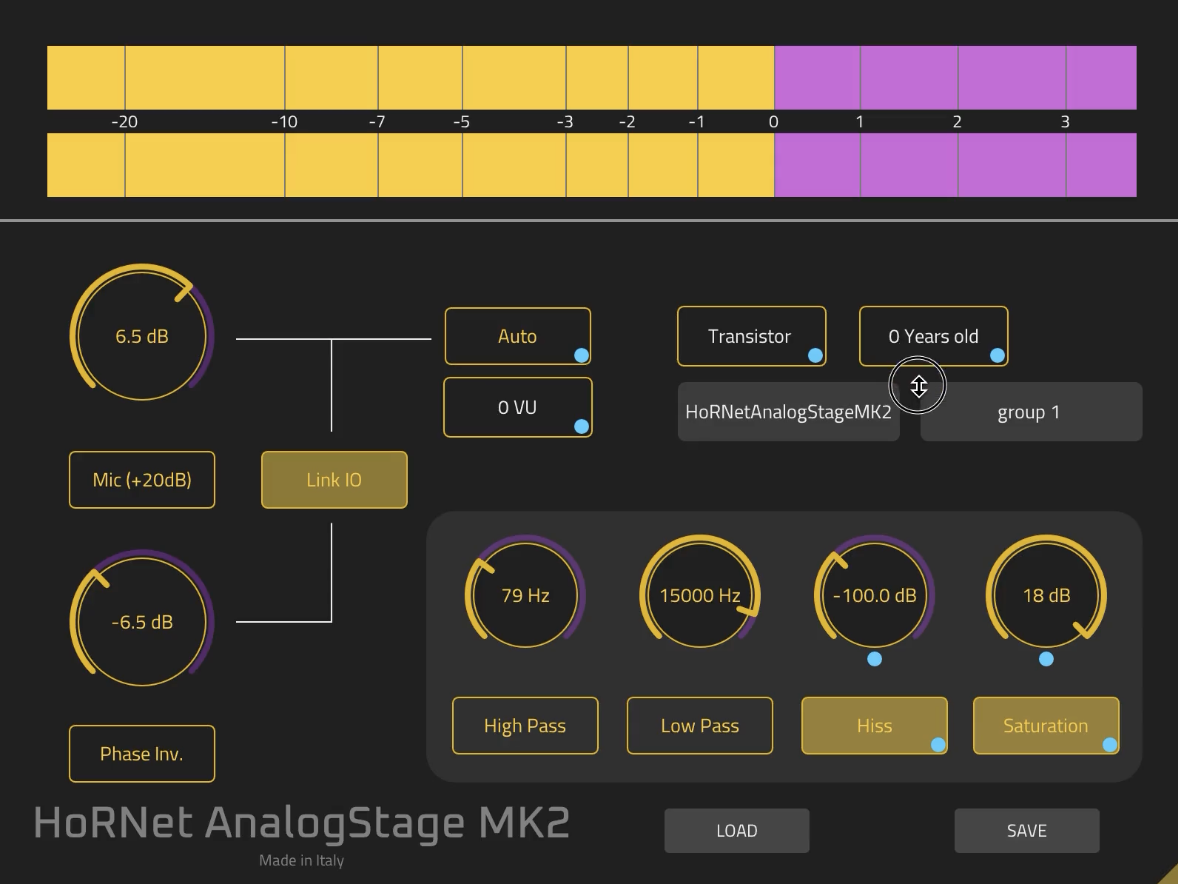This screenshot has width=1178, height=884.
Task: Click the -10 meter scale label
Action: pos(284,122)
